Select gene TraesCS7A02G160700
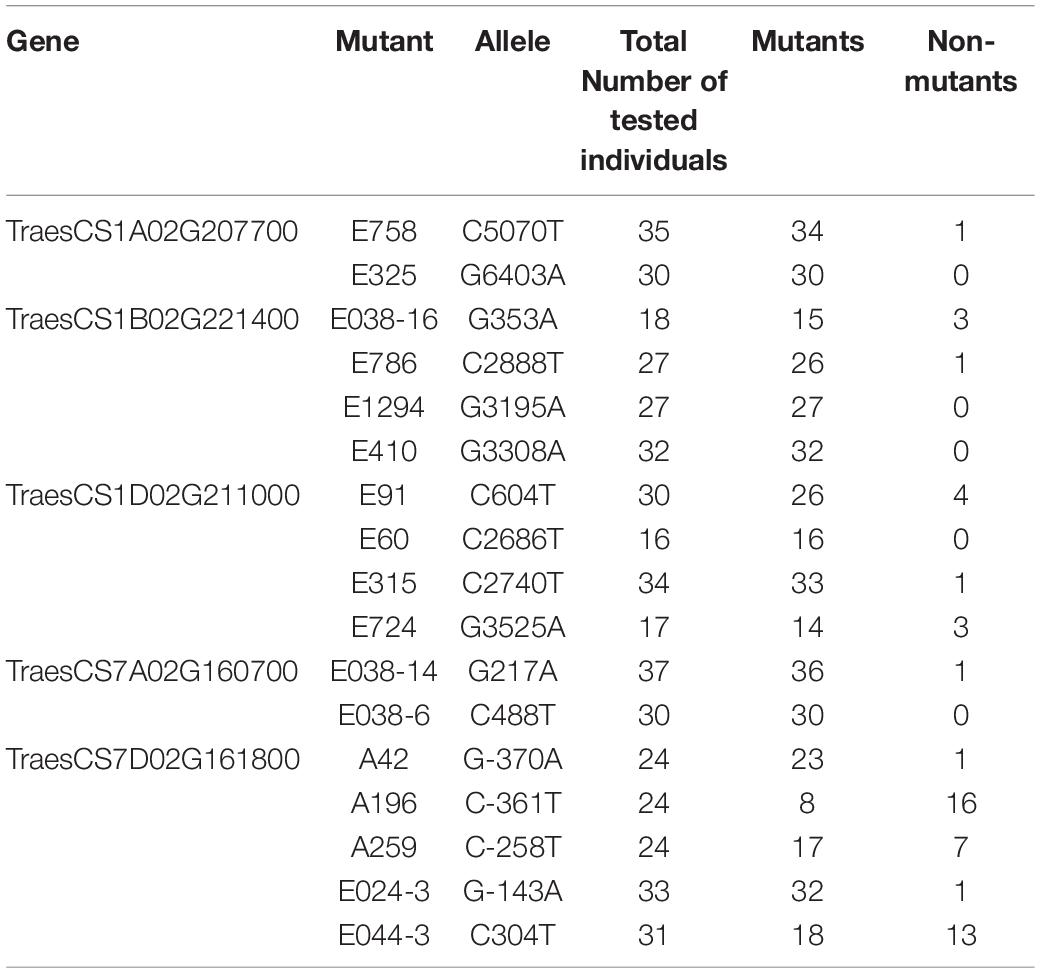The height and width of the screenshot is (973, 1040). (152, 671)
